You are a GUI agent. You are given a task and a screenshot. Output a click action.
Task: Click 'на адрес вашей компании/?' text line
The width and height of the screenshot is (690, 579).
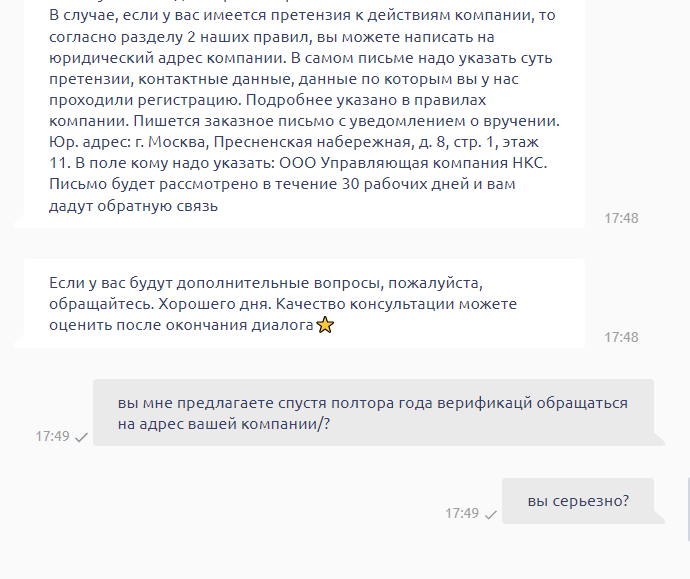[x=223, y=424]
